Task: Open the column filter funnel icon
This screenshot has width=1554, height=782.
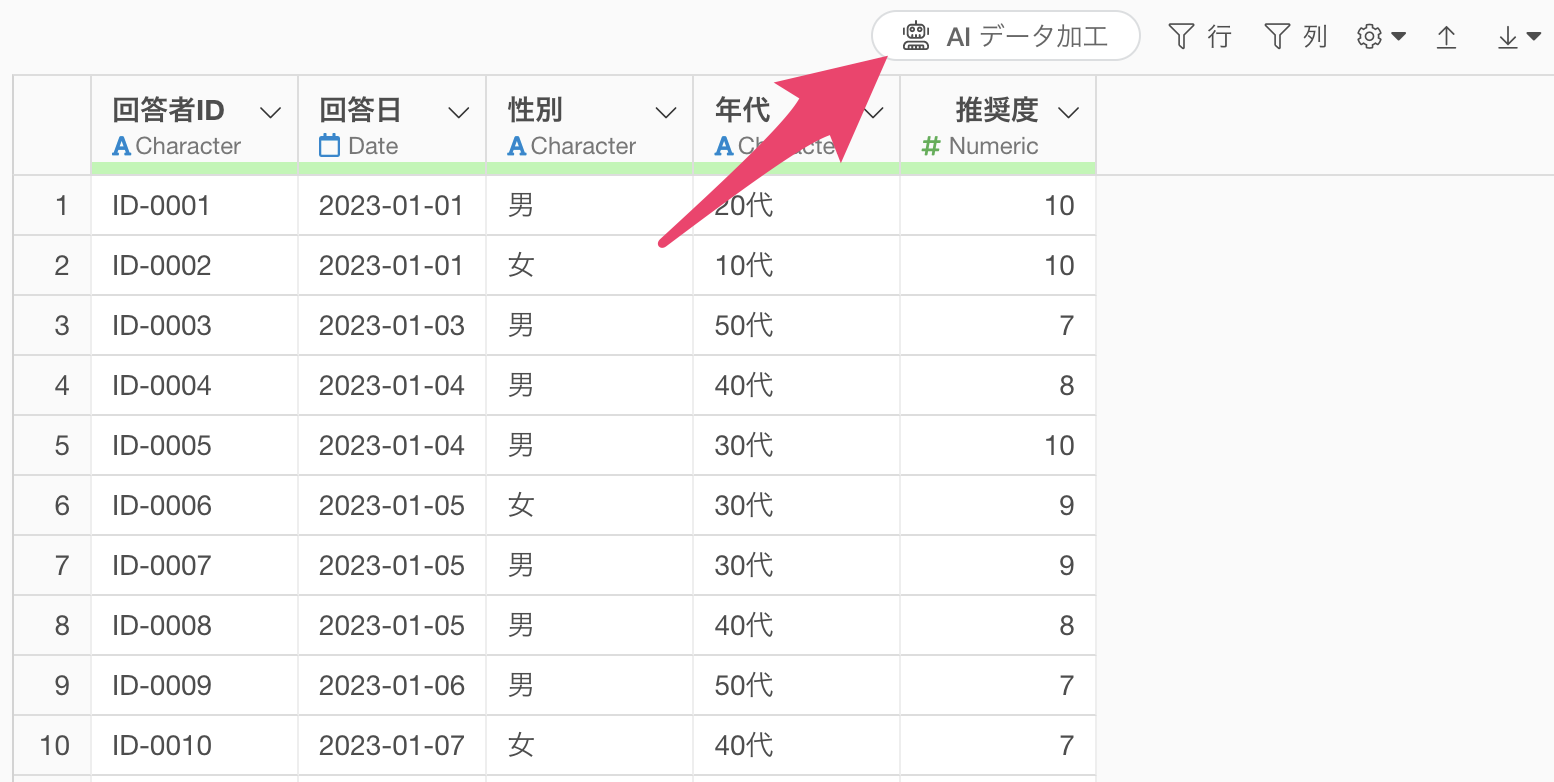Action: [x=1277, y=37]
